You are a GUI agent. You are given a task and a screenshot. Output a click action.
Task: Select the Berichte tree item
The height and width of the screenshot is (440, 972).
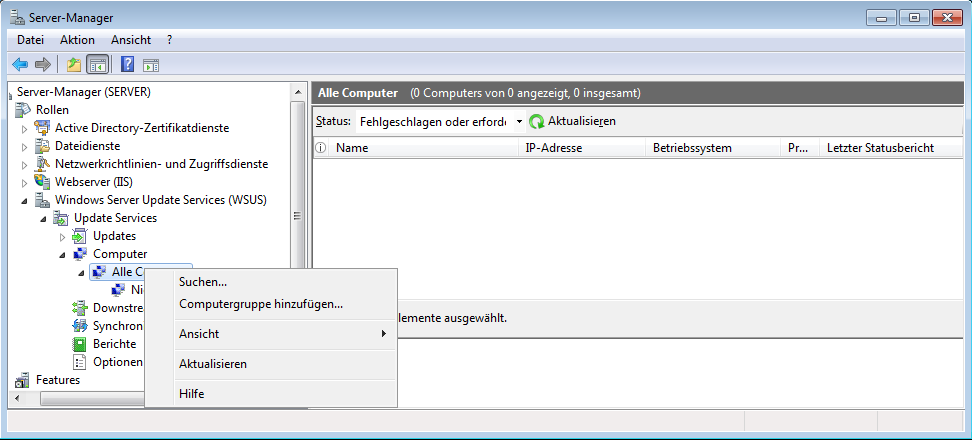115,344
